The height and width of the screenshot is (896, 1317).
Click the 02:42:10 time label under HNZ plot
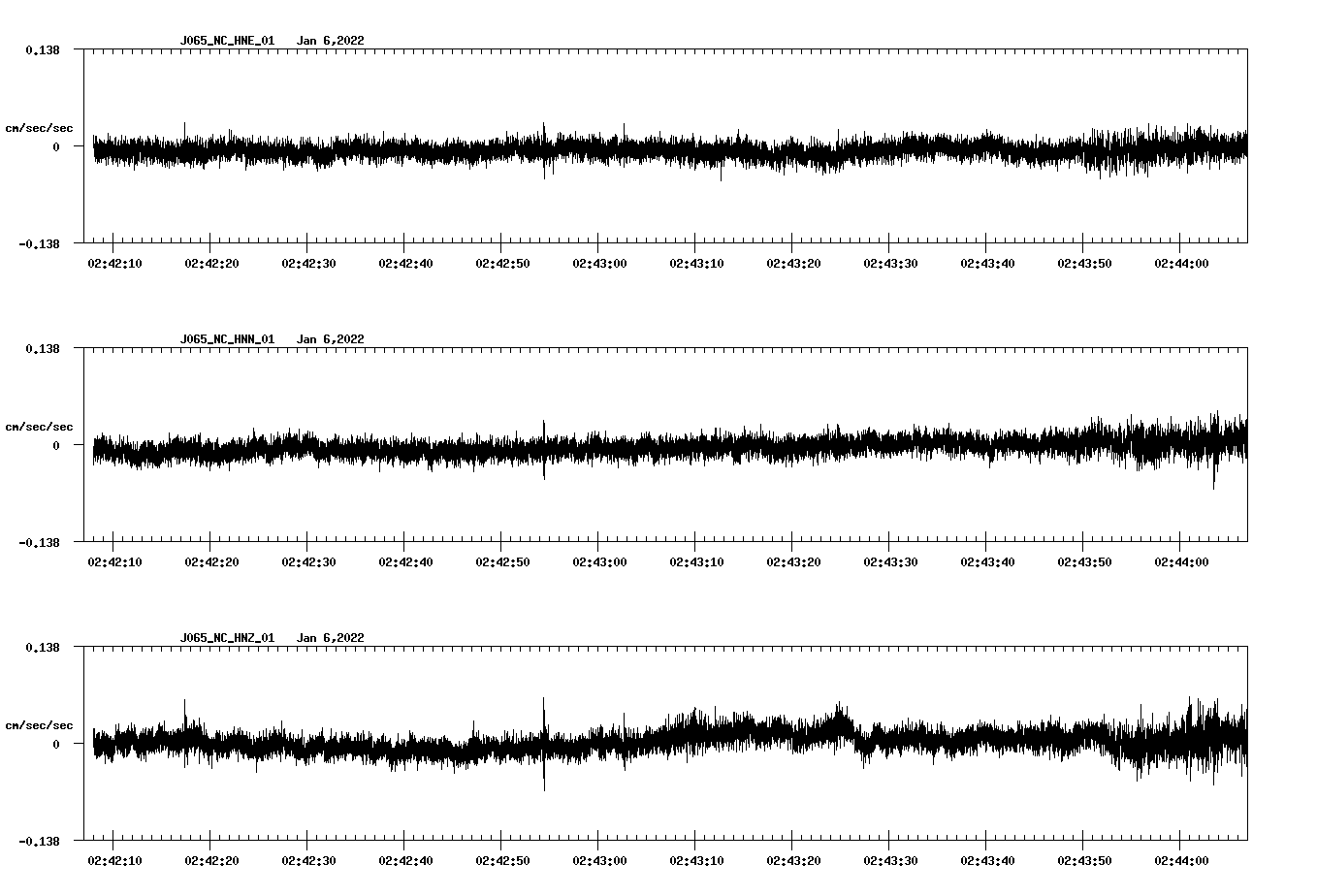pyautogui.click(x=114, y=861)
